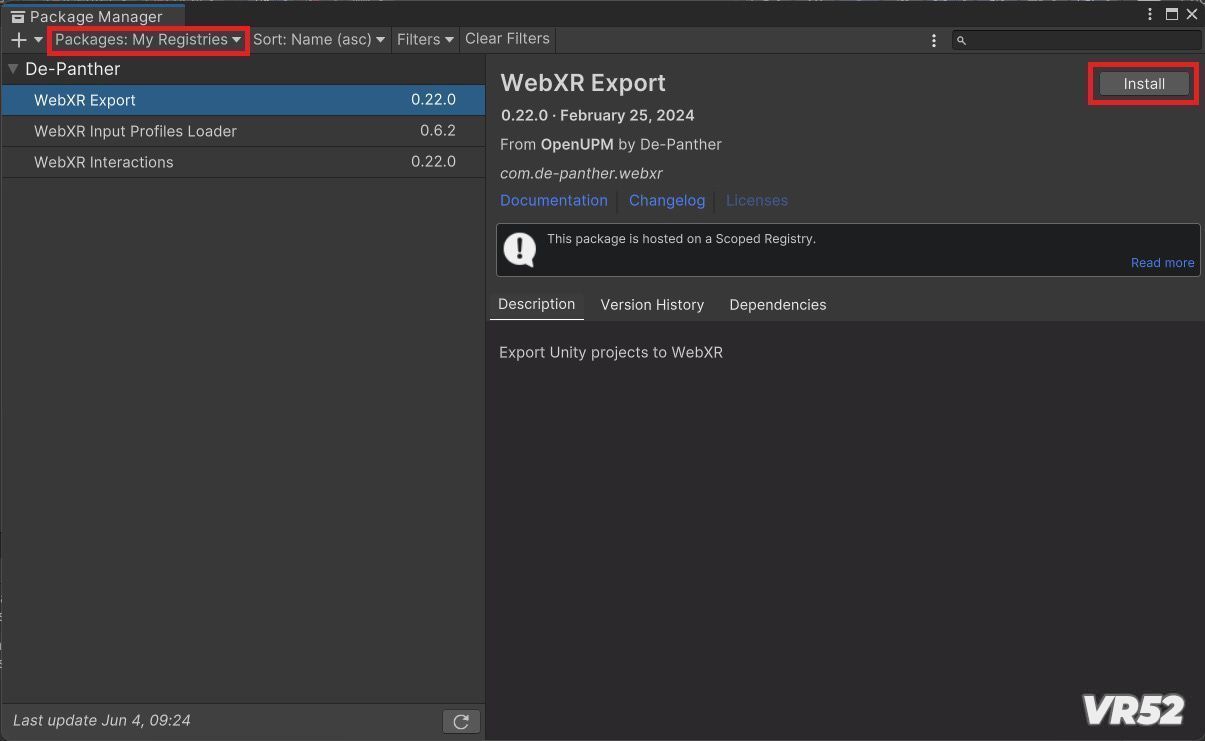Click the Clear Filters button
Screen dimensions: 1205x741
(507, 39)
